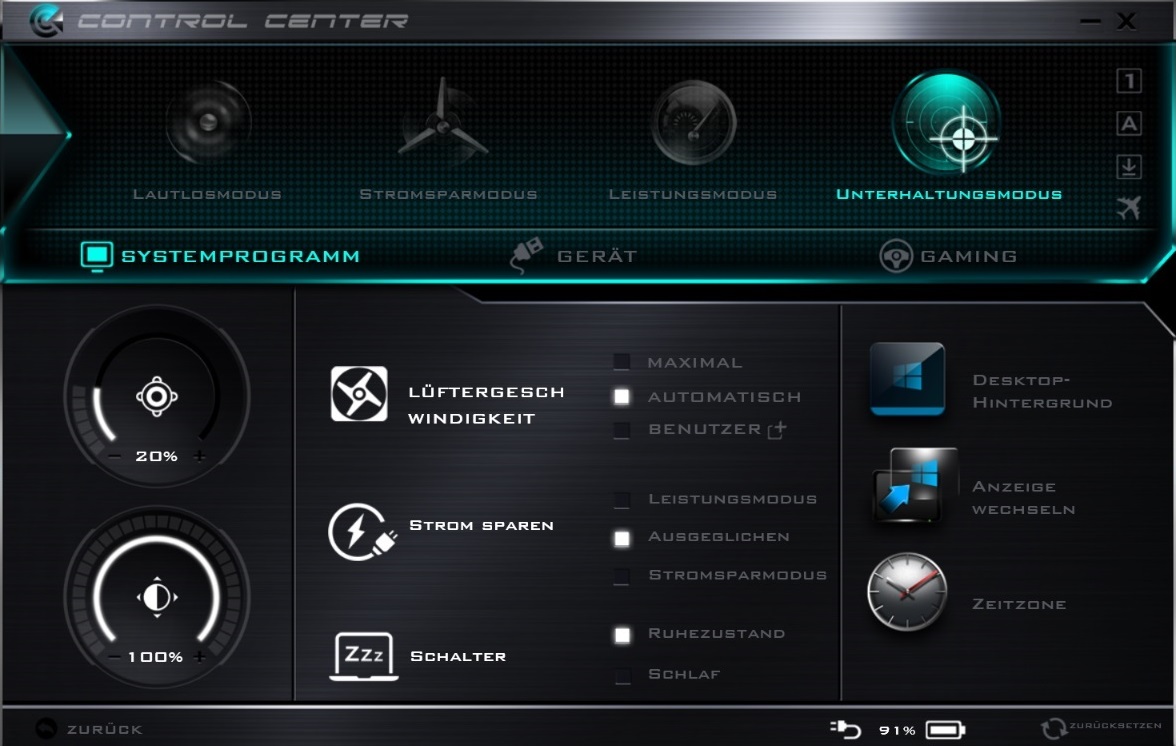Increase brightness with plus at 100%
Screen dimensions: 1176x746
tap(199, 657)
